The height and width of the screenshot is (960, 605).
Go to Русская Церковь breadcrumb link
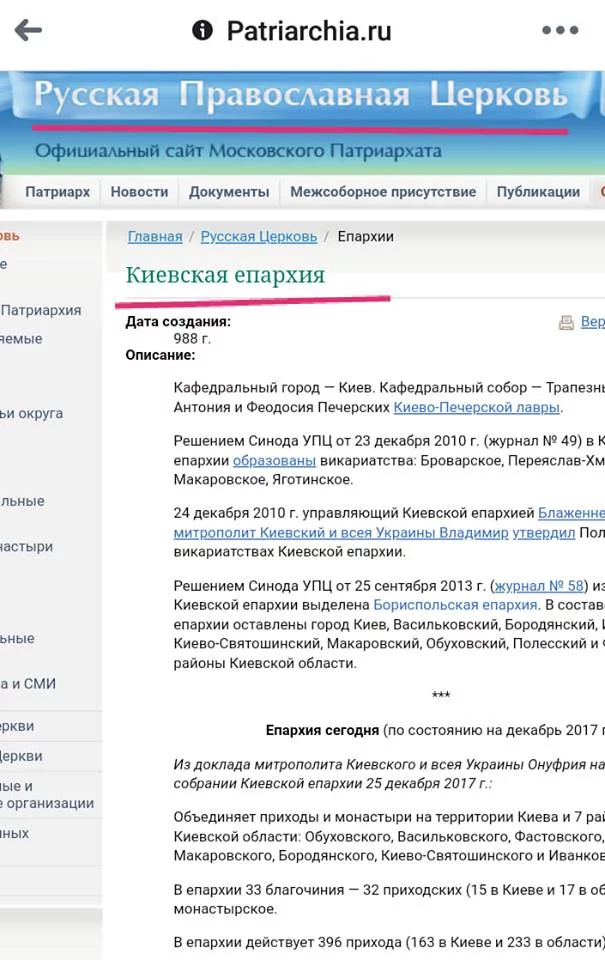click(259, 236)
